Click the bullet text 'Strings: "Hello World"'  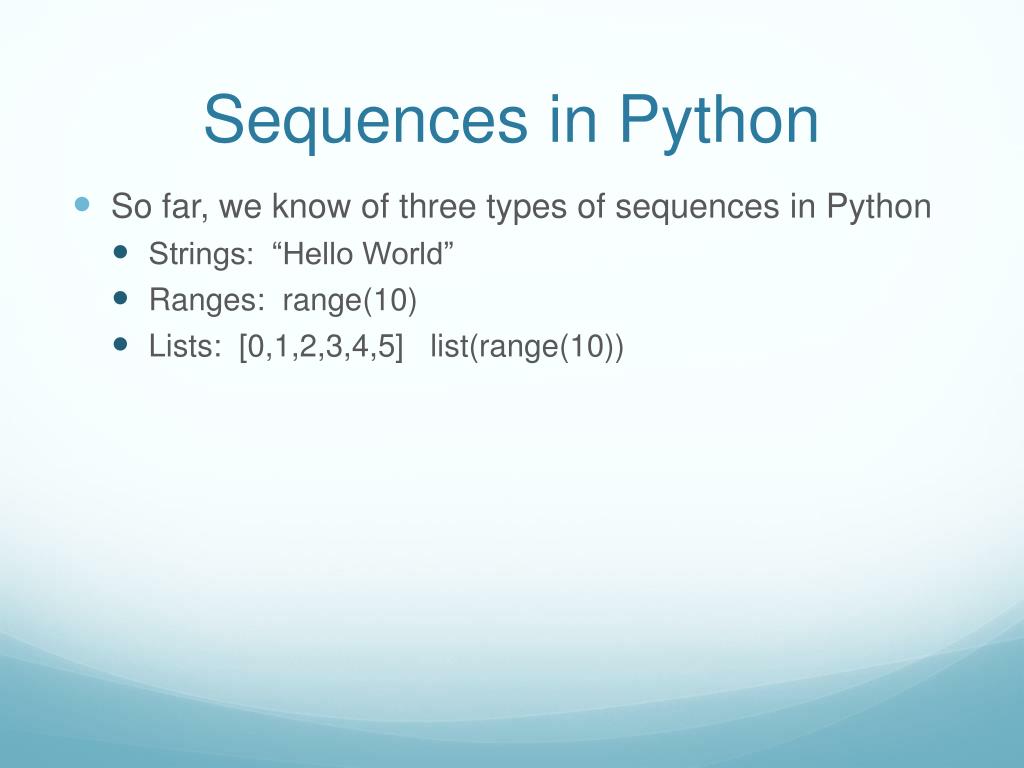coord(301,254)
